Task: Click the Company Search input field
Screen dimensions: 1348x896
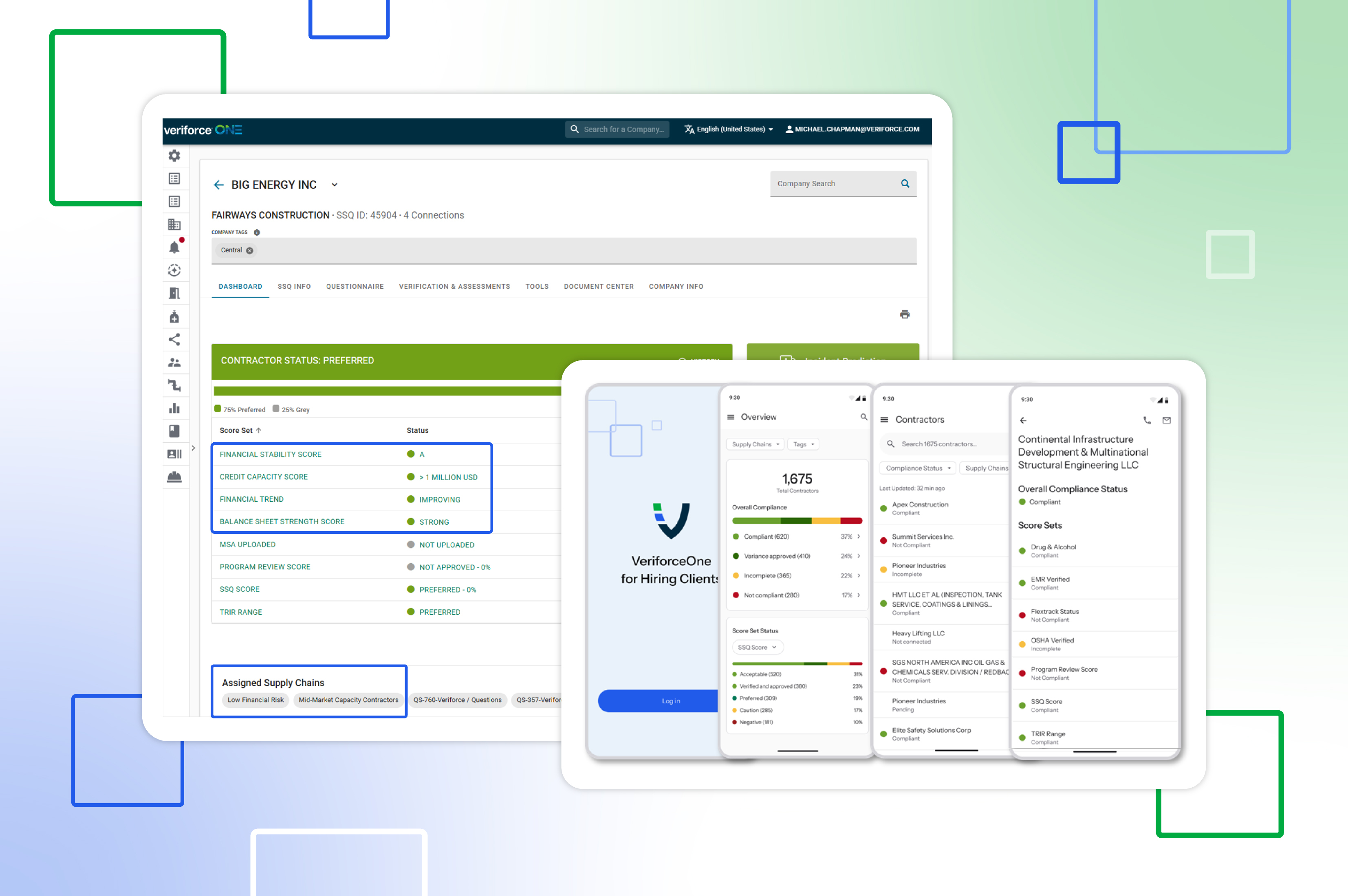Action: click(x=843, y=183)
